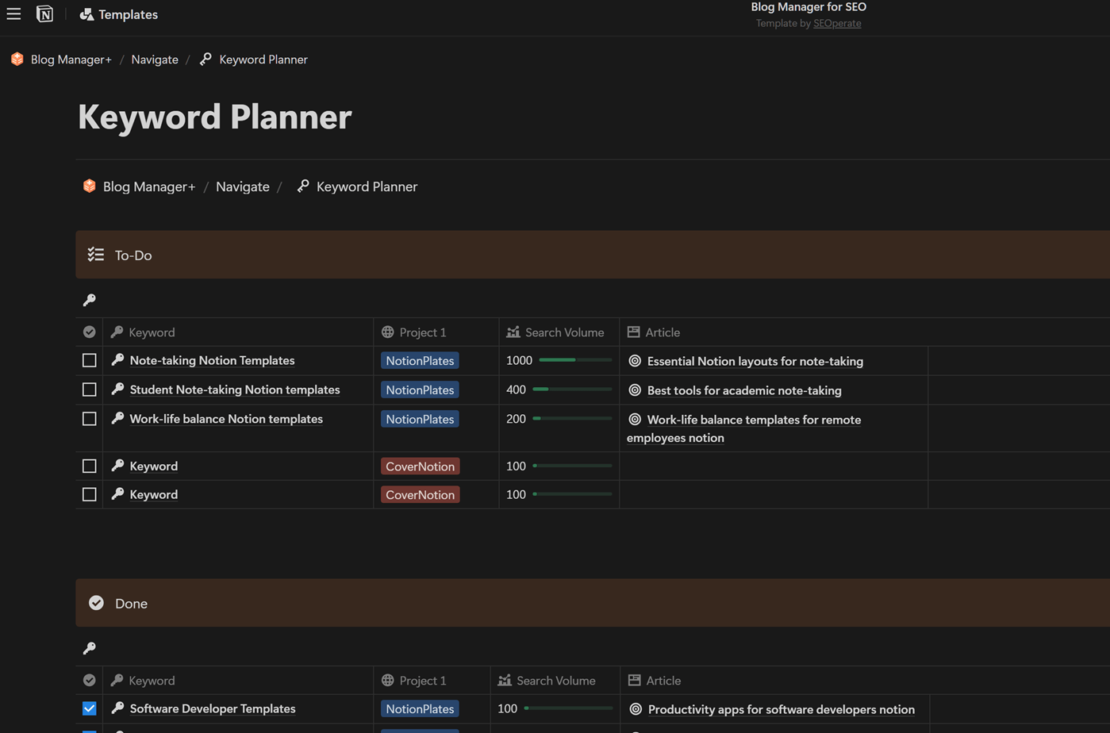
Task: Click the hamburger menu icon
Action: [x=14, y=13]
